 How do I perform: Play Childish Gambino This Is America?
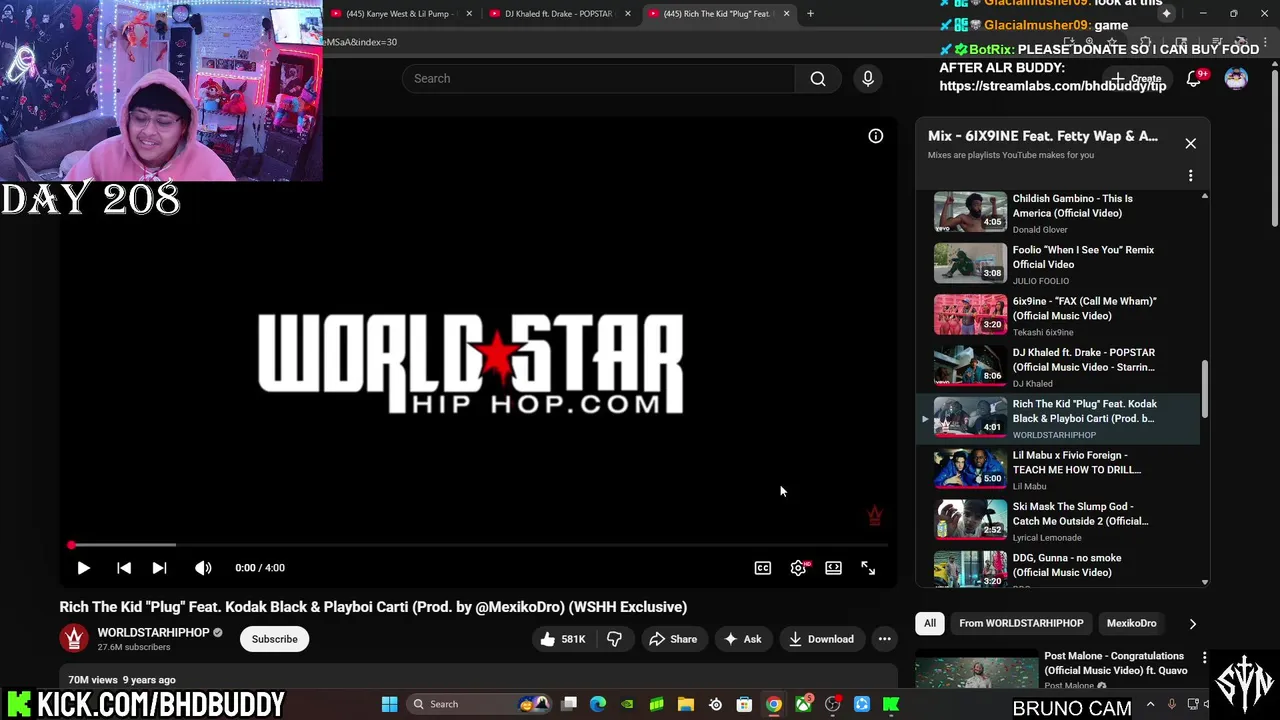(1060, 212)
